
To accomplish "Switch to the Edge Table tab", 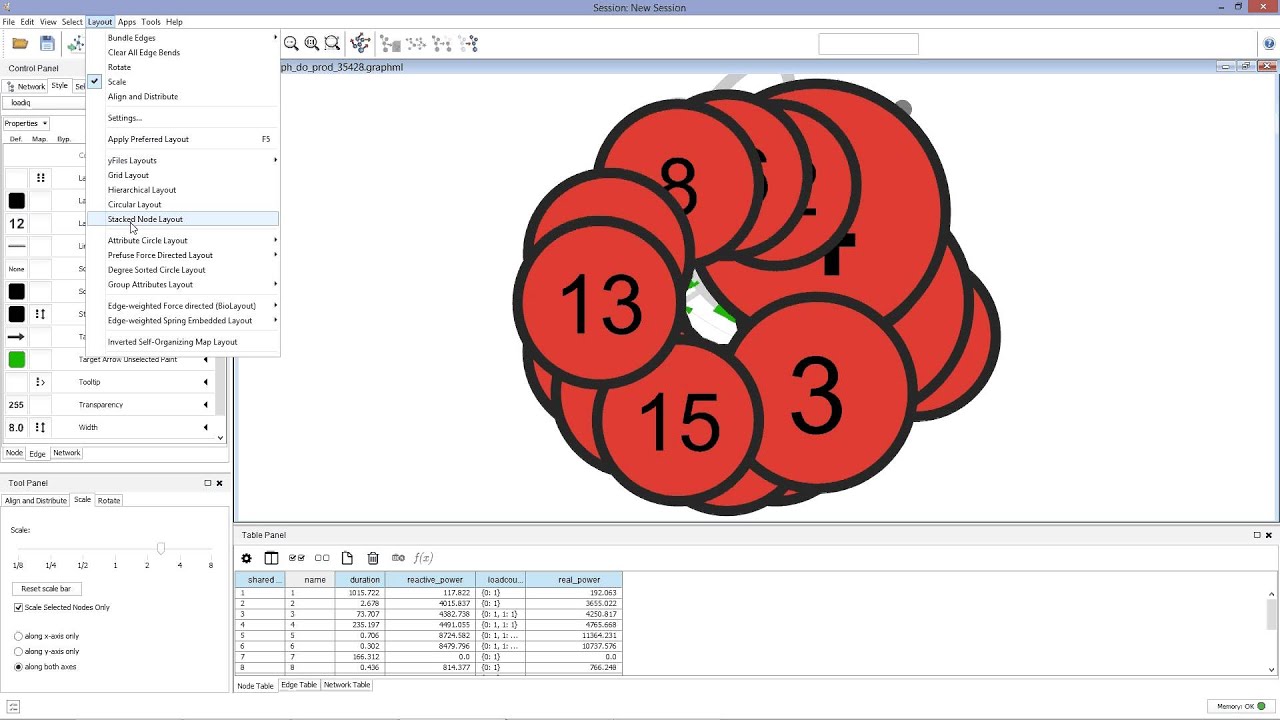I will pyautogui.click(x=299, y=685).
